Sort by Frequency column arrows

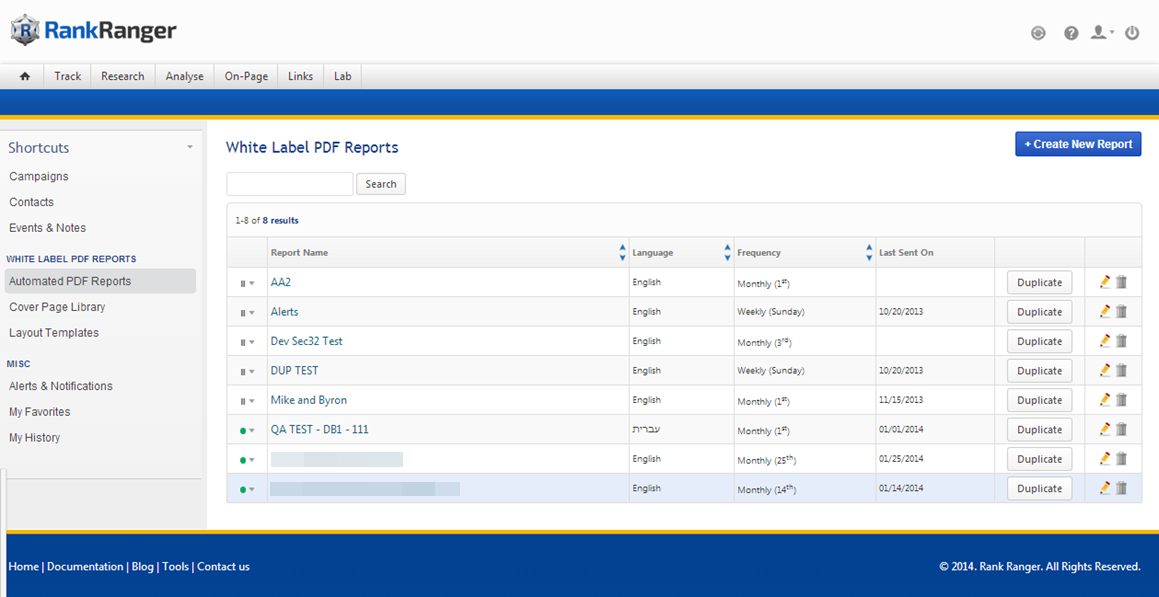[x=869, y=253]
